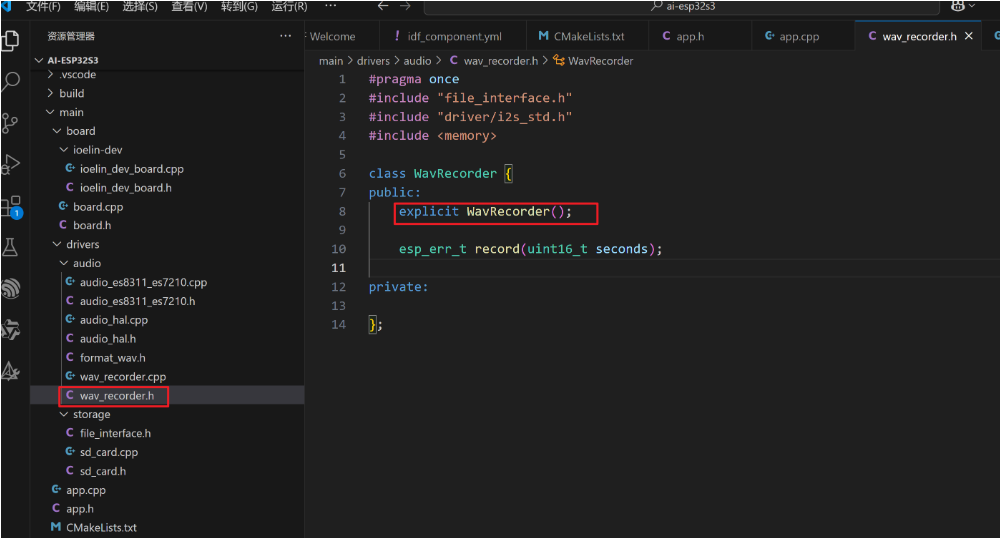Open overflow menu after 运行(R)
The width and height of the screenshot is (1000, 538).
point(330,6)
